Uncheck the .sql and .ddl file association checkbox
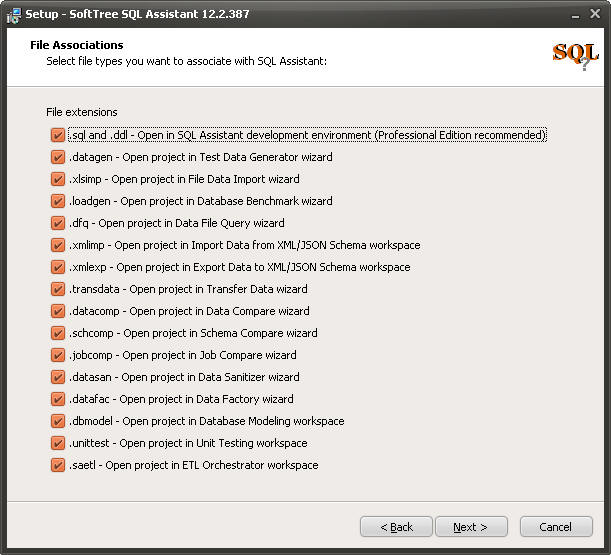This screenshot has height=555, width=611. point(58,135)
